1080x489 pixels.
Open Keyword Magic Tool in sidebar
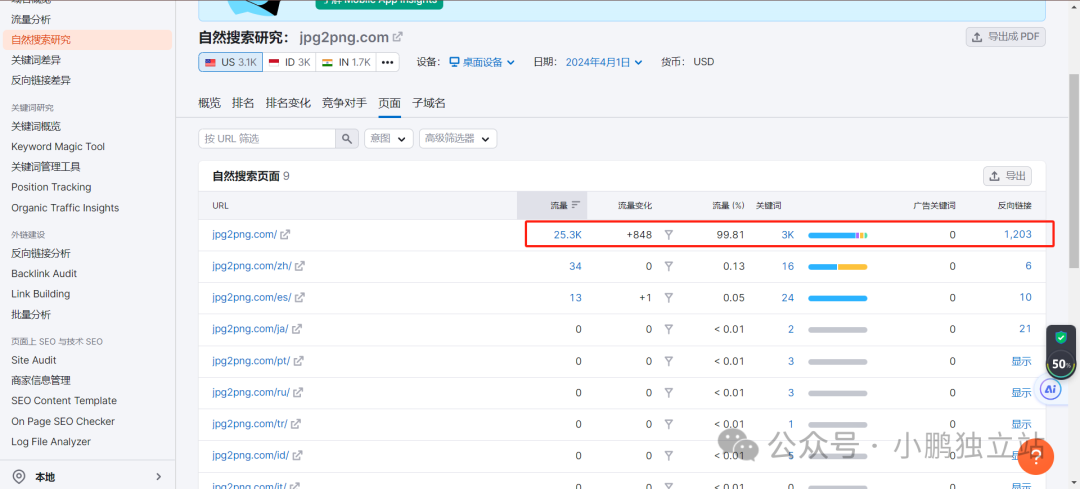click(x=58, y=146)
